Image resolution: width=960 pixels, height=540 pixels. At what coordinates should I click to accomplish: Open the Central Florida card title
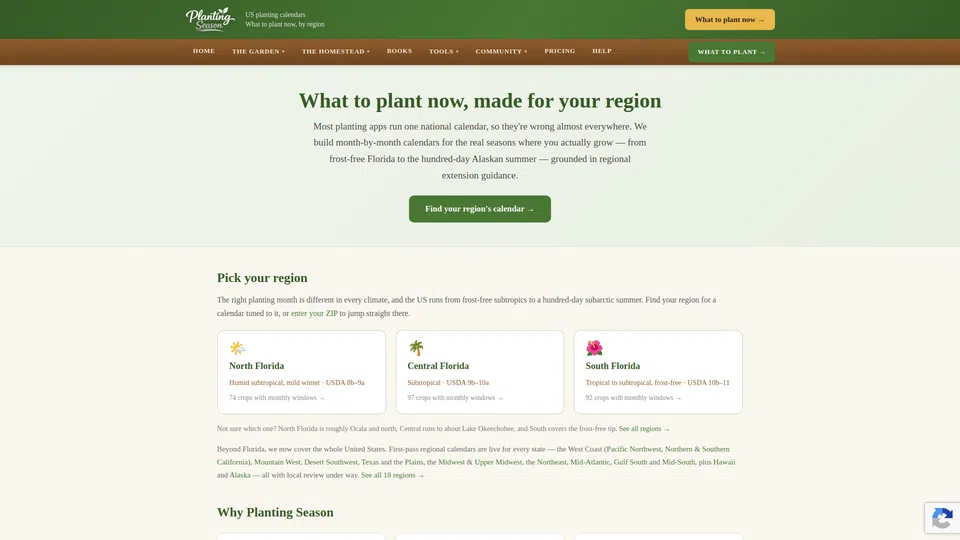pyautogui.click(x=438, y=366)
